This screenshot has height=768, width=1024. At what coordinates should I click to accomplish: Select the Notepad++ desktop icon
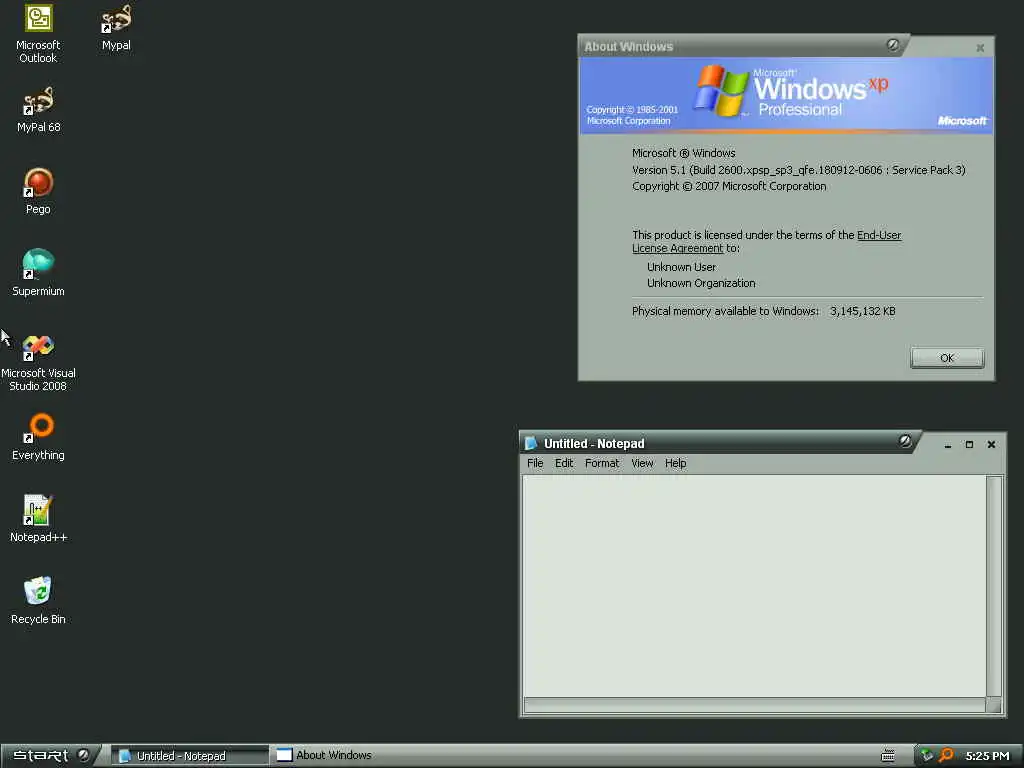tap(38, 519)
